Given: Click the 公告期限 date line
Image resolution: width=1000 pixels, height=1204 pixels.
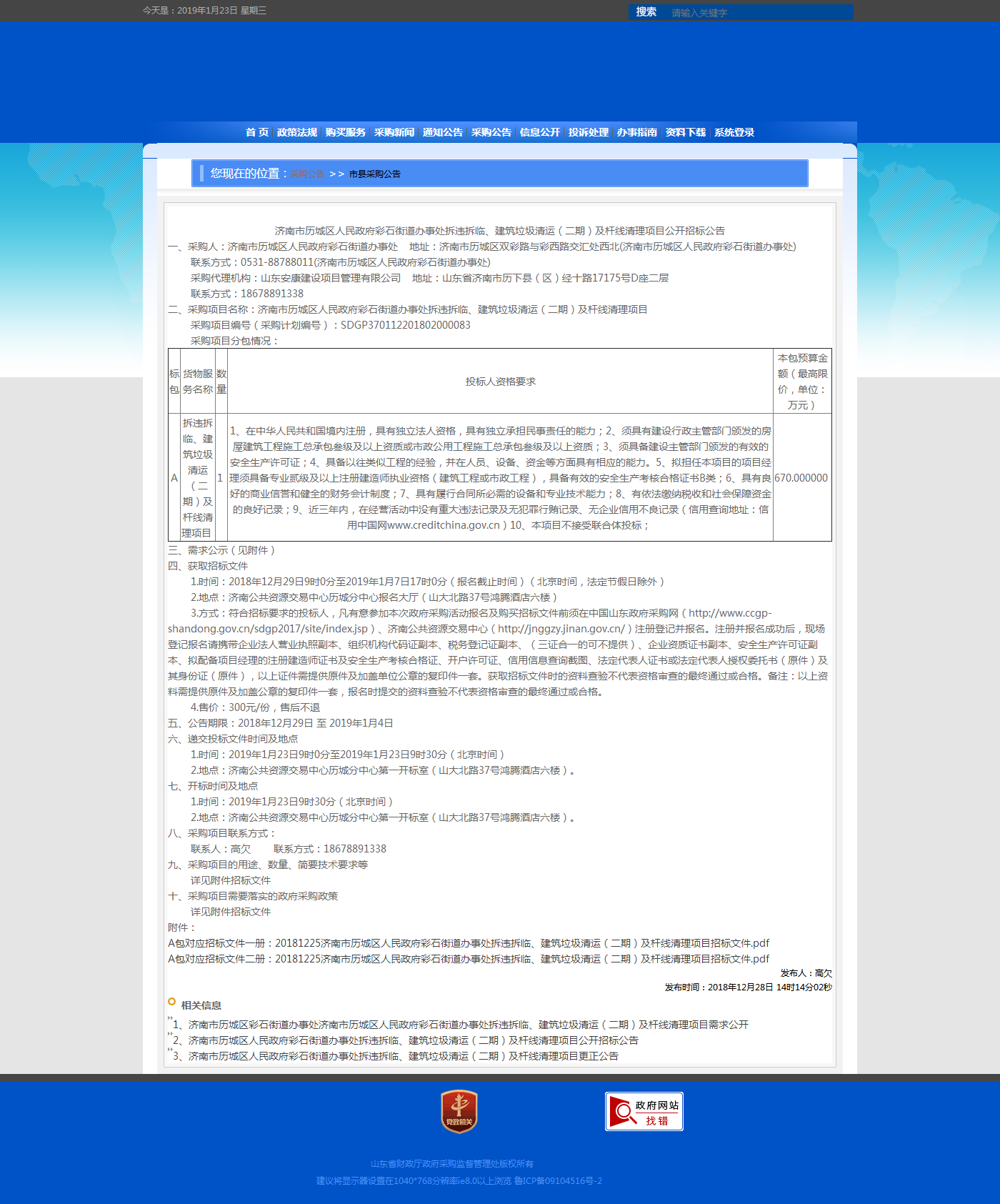Looking at the screenshot, I should [281, 723].
